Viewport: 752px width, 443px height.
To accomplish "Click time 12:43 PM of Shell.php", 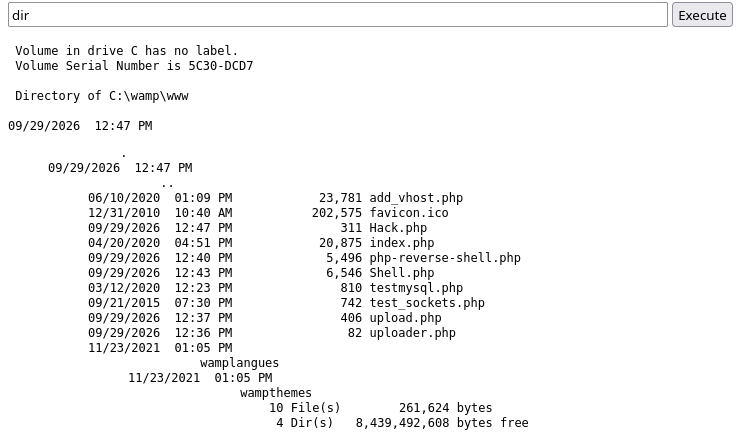I will pyautogui.click(x=203, y=273).
